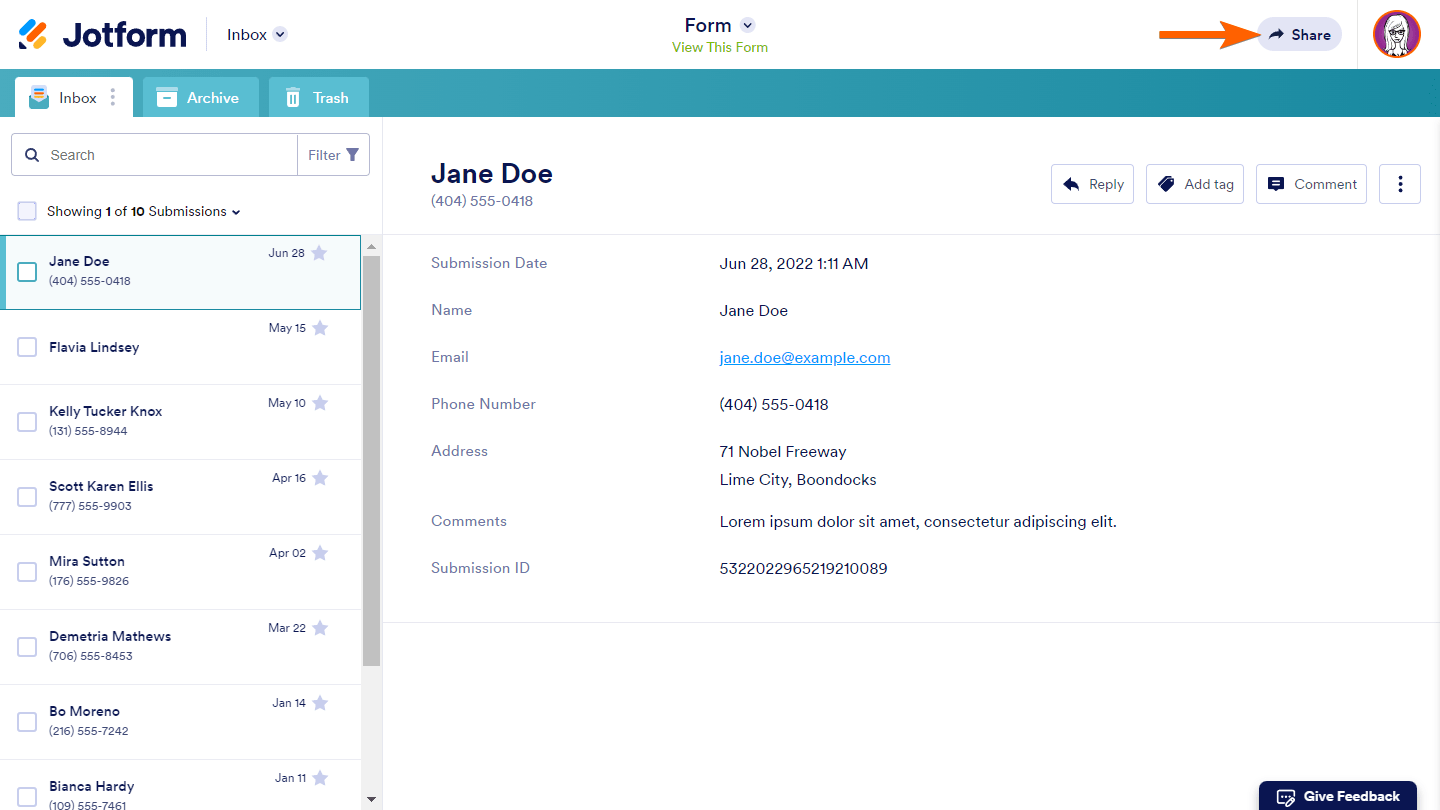Viewport: 1440px width, 810px height.
Task: Open the jane.doe@example.com email link
Action: [804, 358]
